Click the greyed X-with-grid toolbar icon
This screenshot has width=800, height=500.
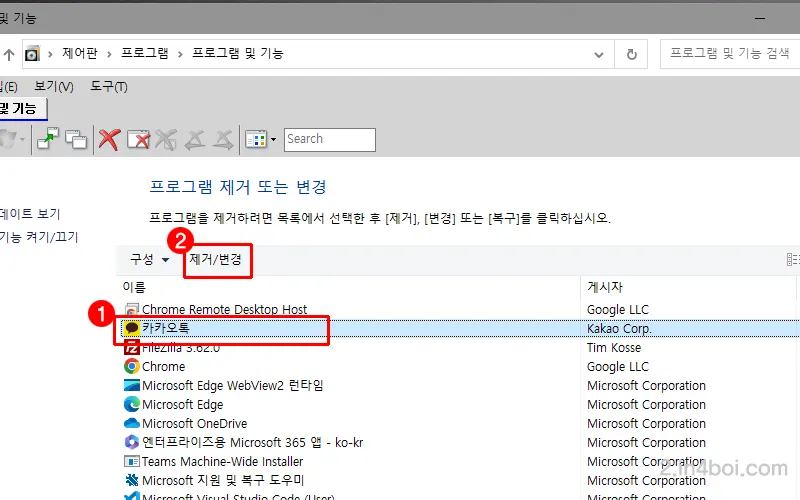tap(166, 139)
